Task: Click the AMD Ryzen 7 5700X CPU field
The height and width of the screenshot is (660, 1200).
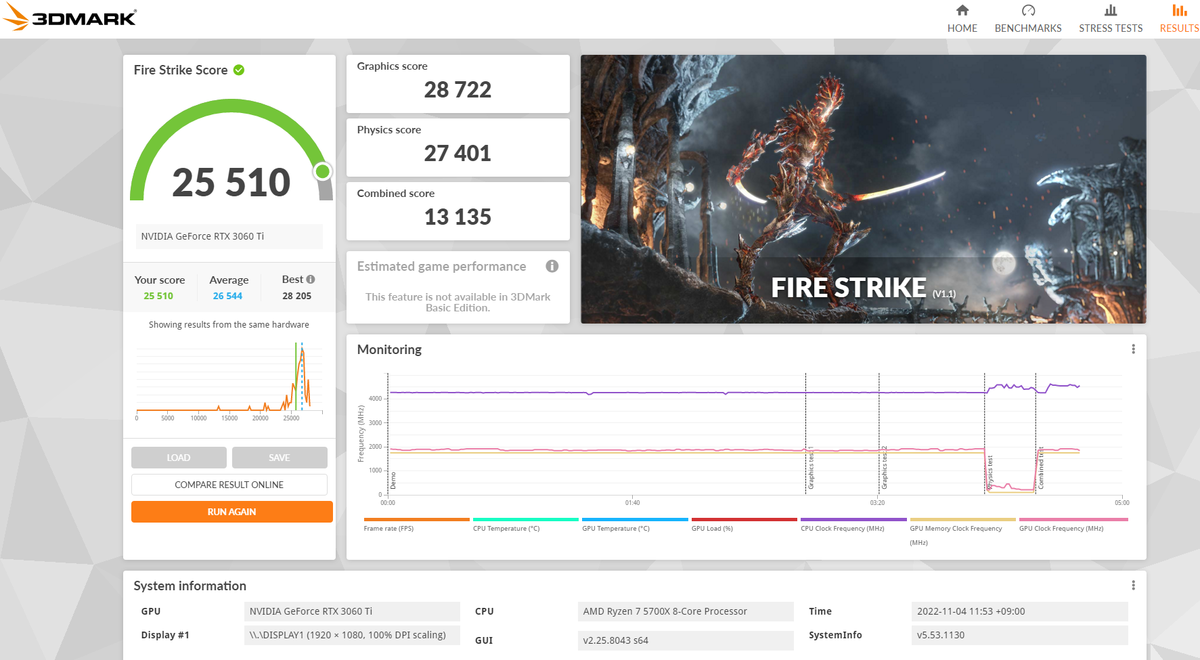Action: click(688, 612)
